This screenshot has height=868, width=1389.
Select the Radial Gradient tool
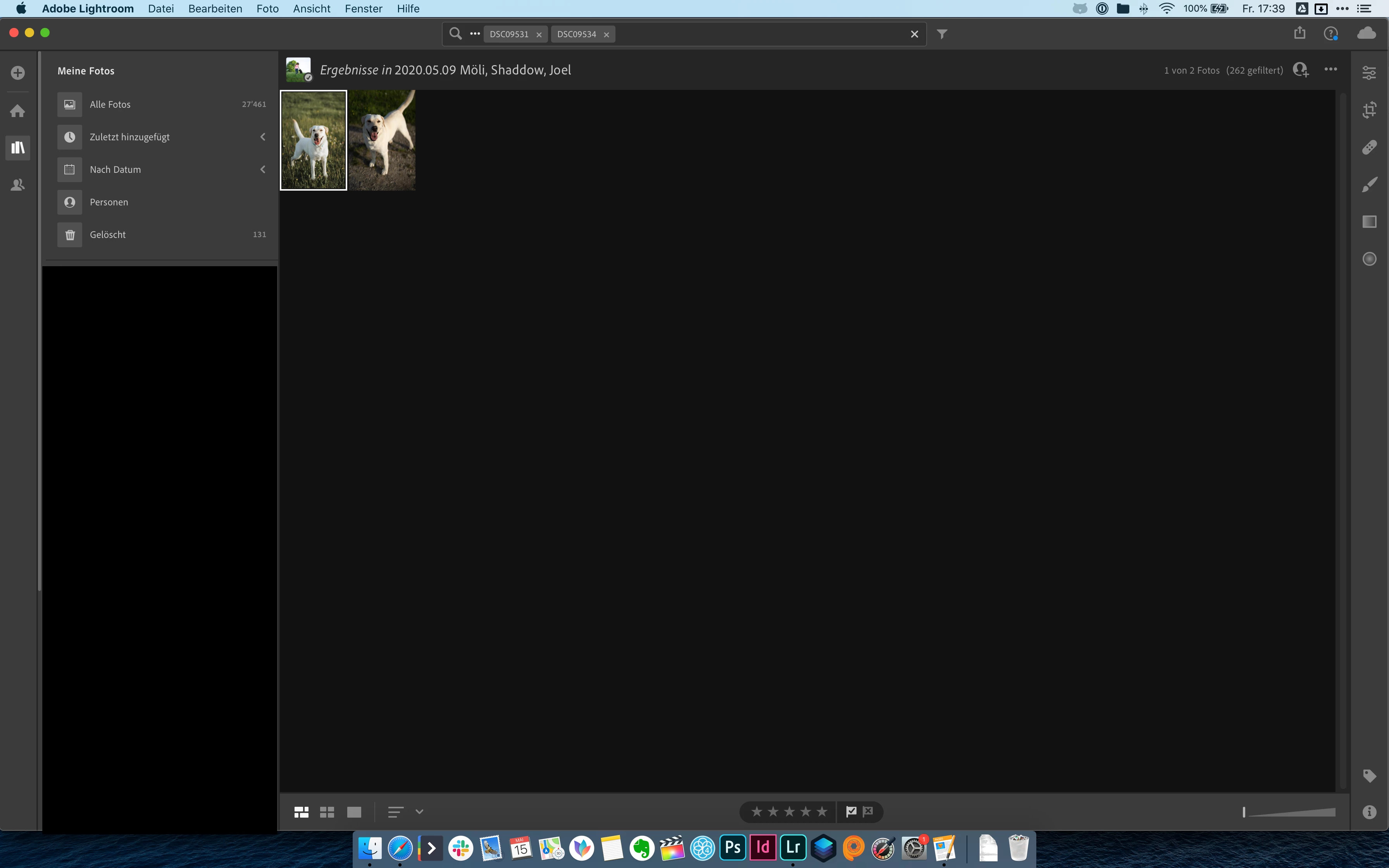[x=1369, y=259]
